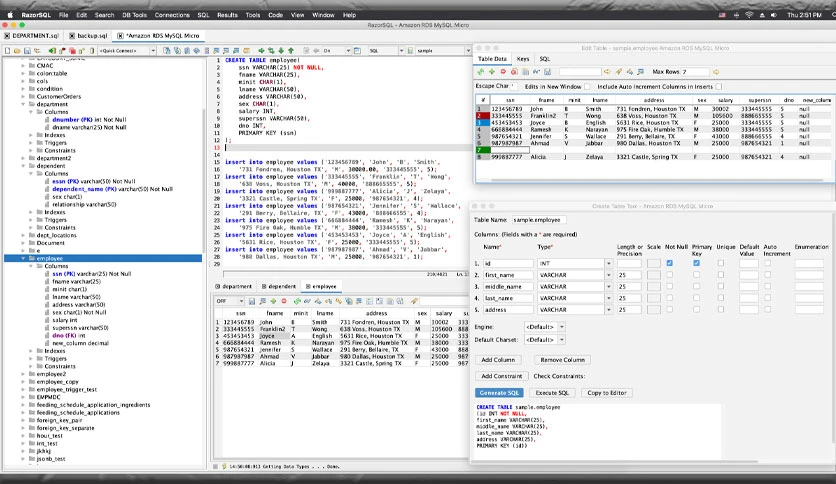
Task: Open the SQL language dropdown in toolbar
Action: tap(401, 51)
